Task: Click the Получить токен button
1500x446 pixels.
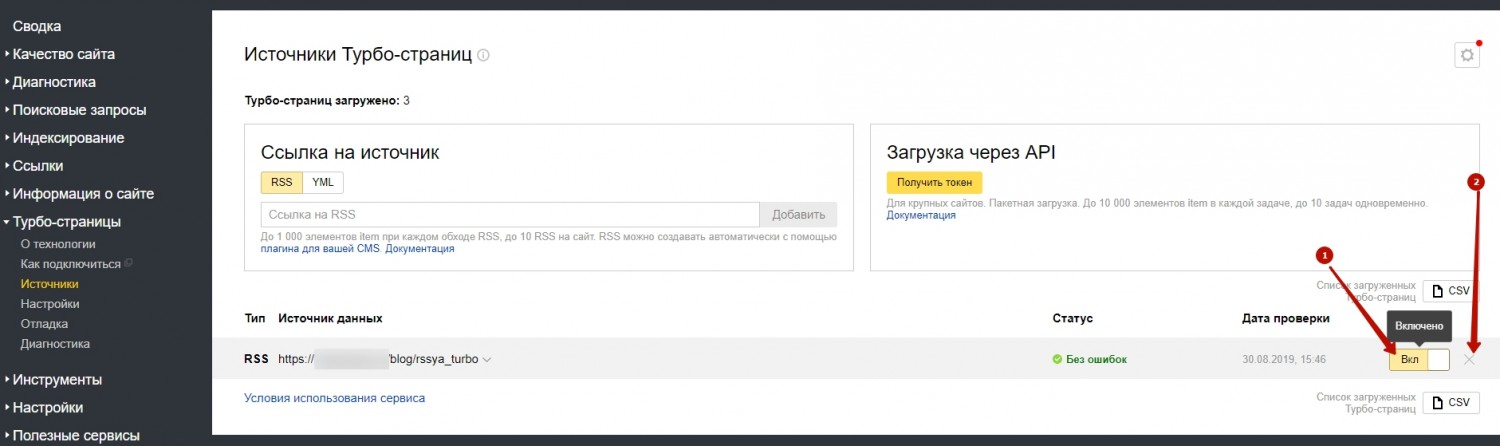Action: 934,183
